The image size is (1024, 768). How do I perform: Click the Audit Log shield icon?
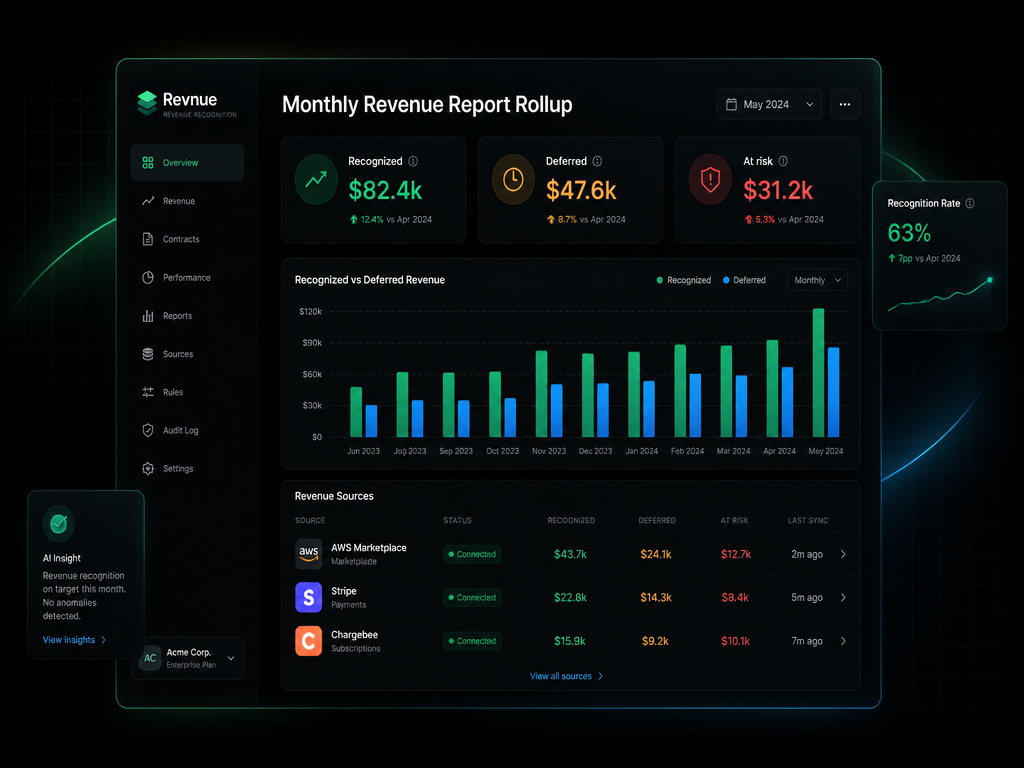click(x=148, y=430)
